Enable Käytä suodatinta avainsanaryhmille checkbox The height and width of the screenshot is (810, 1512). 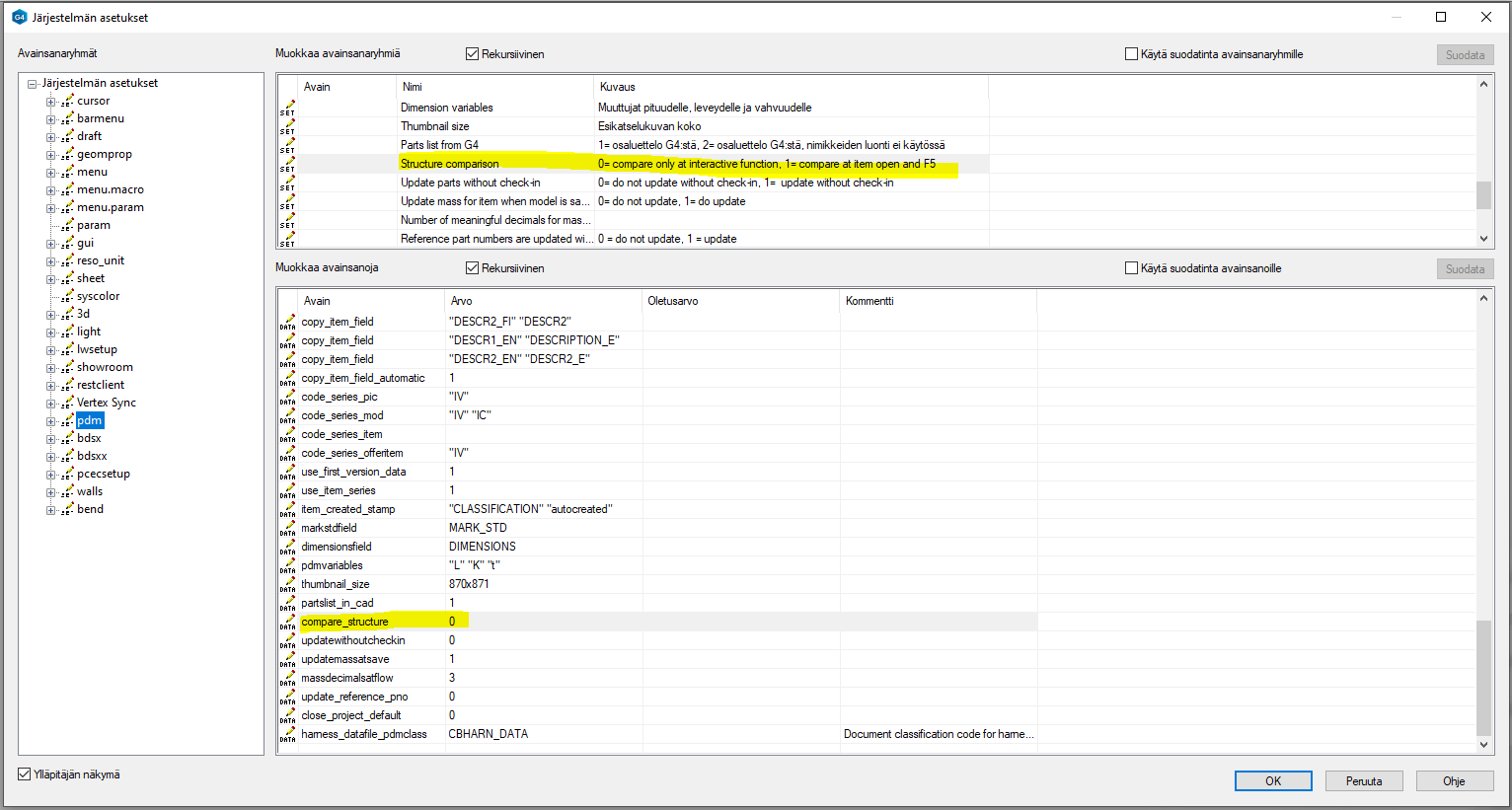(x=1131, y=54)
